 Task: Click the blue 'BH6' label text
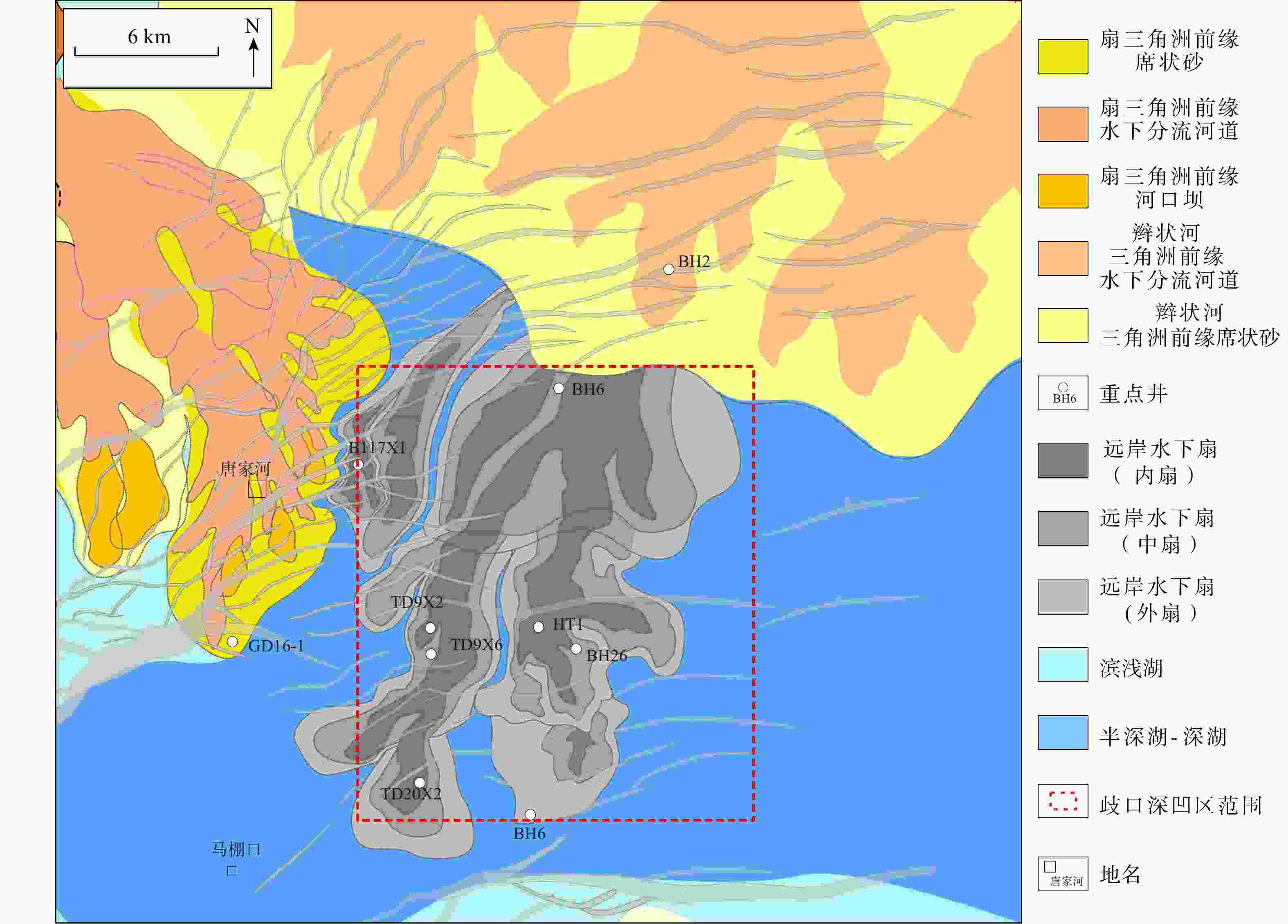[529, 833]
